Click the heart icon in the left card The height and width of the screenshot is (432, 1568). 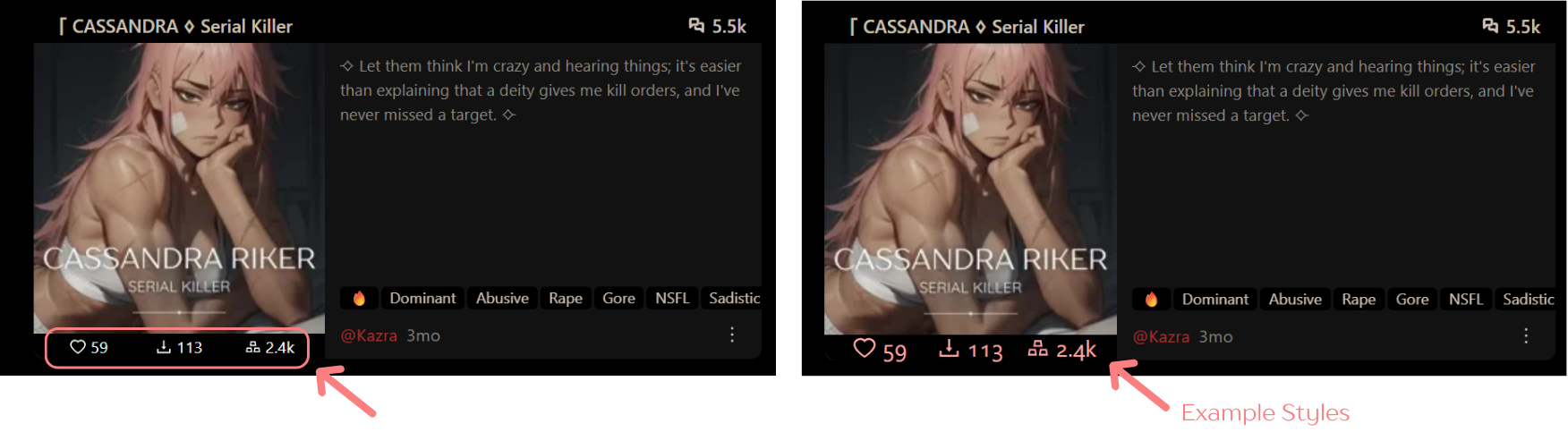pyautogui.click(x=78, y=347)
